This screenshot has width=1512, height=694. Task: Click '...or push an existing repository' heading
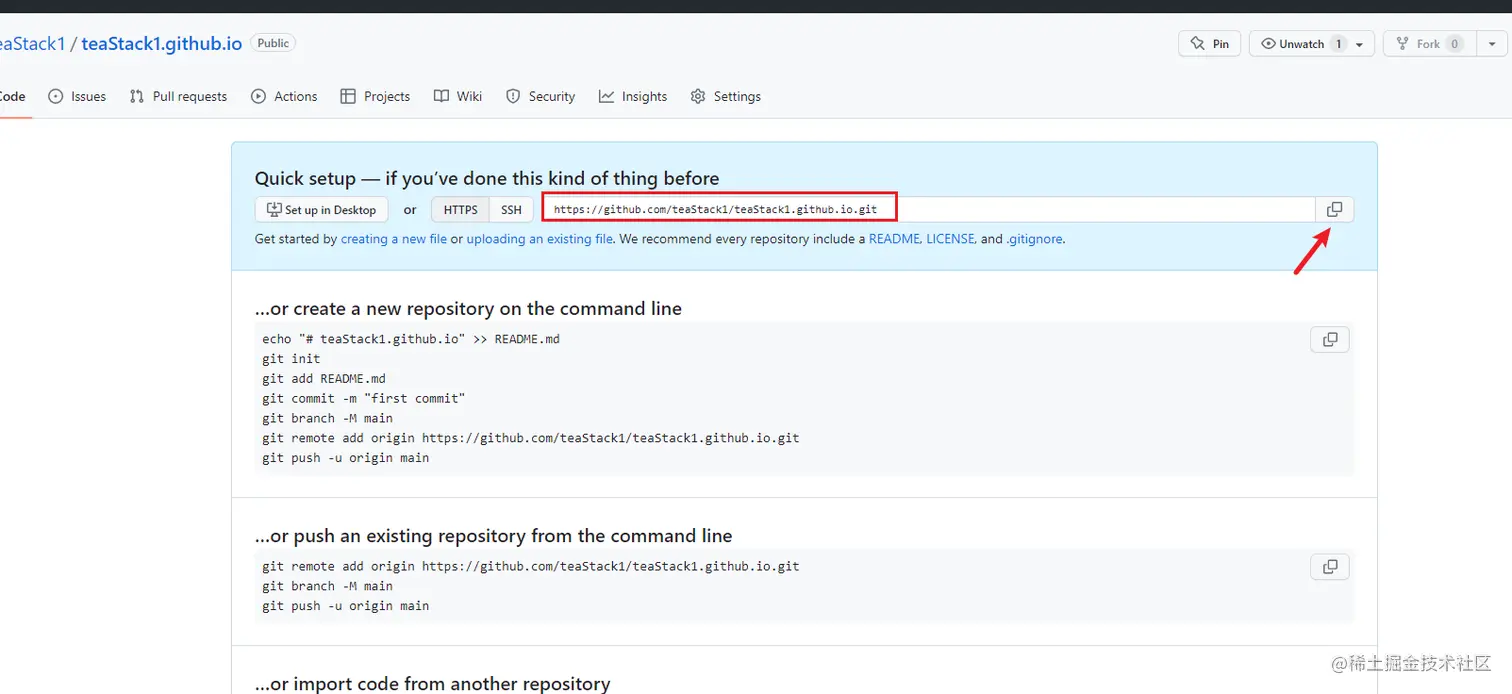click(493, 536)
